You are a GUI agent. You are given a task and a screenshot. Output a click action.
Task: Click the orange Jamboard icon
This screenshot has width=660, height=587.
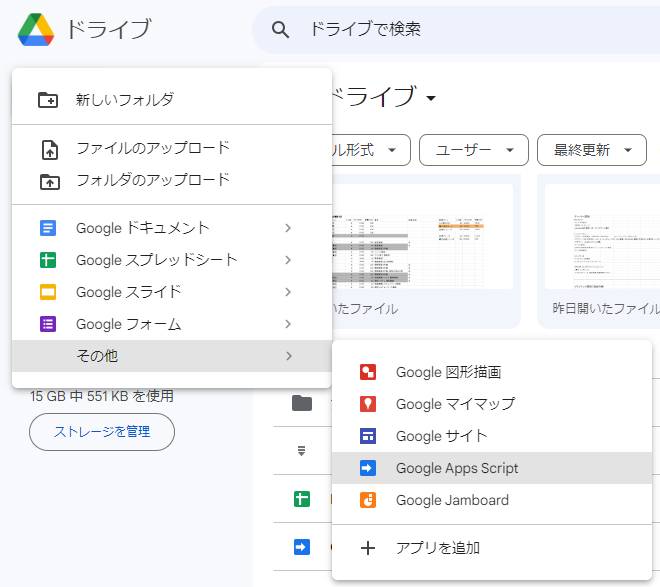click(368, 500)
